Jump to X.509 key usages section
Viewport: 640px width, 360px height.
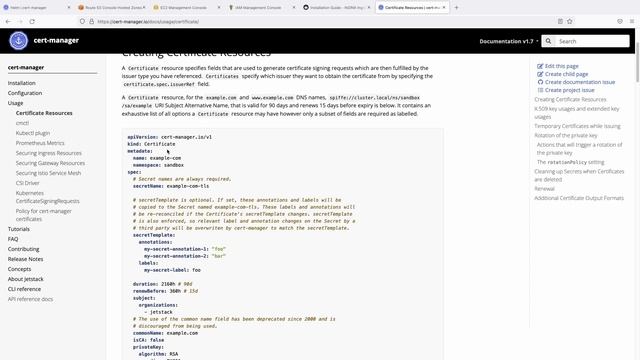pos(576,113)
